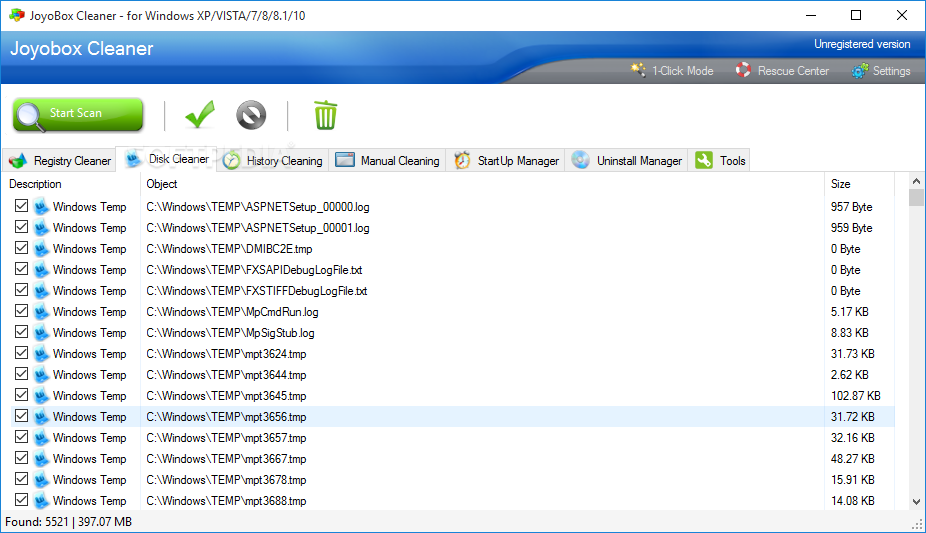Select the 8.83 KB size value
The width and height of the screenshot is (926, 533).
[849, 333]
